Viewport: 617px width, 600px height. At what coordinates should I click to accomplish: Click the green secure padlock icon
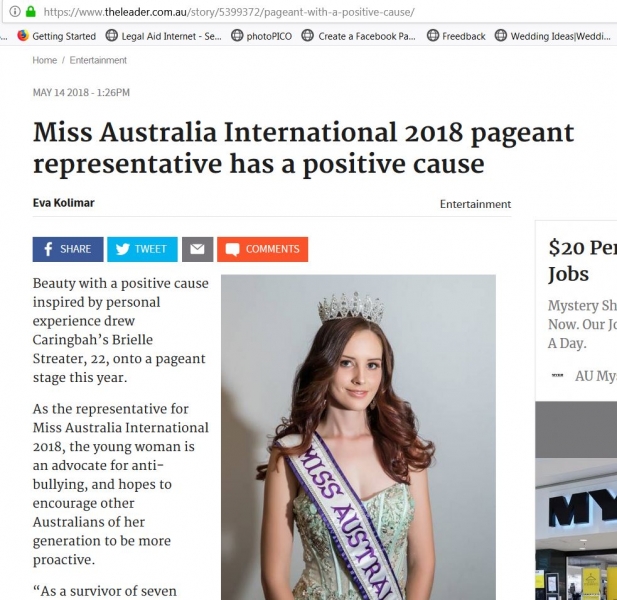[31, 11]
